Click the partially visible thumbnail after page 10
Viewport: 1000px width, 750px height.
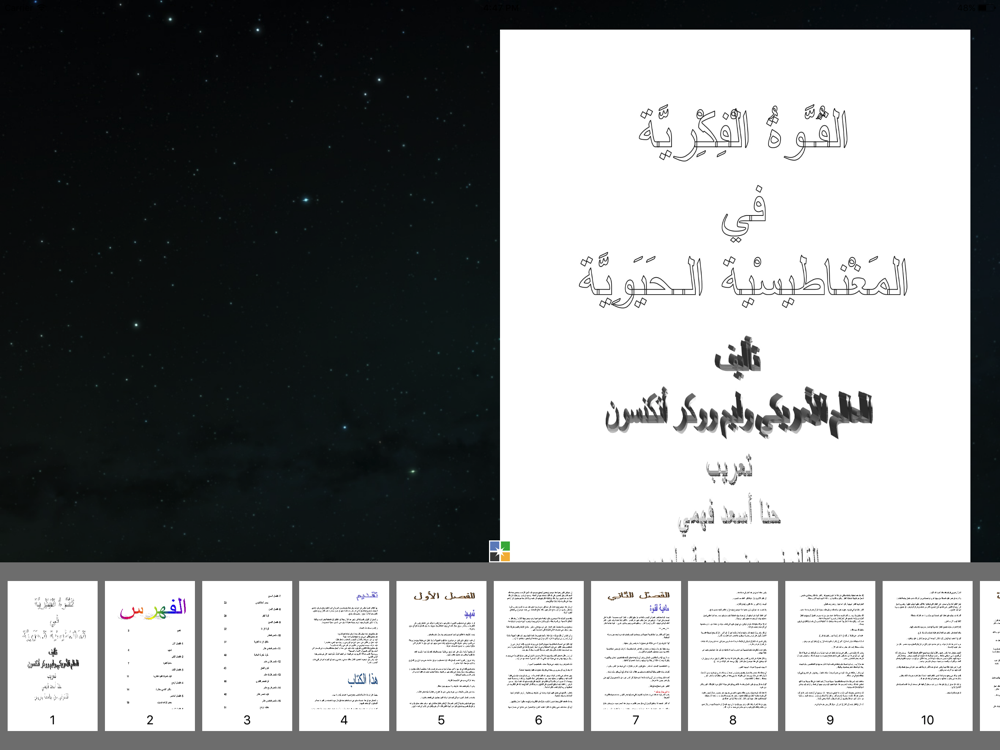tap(990, 655)
